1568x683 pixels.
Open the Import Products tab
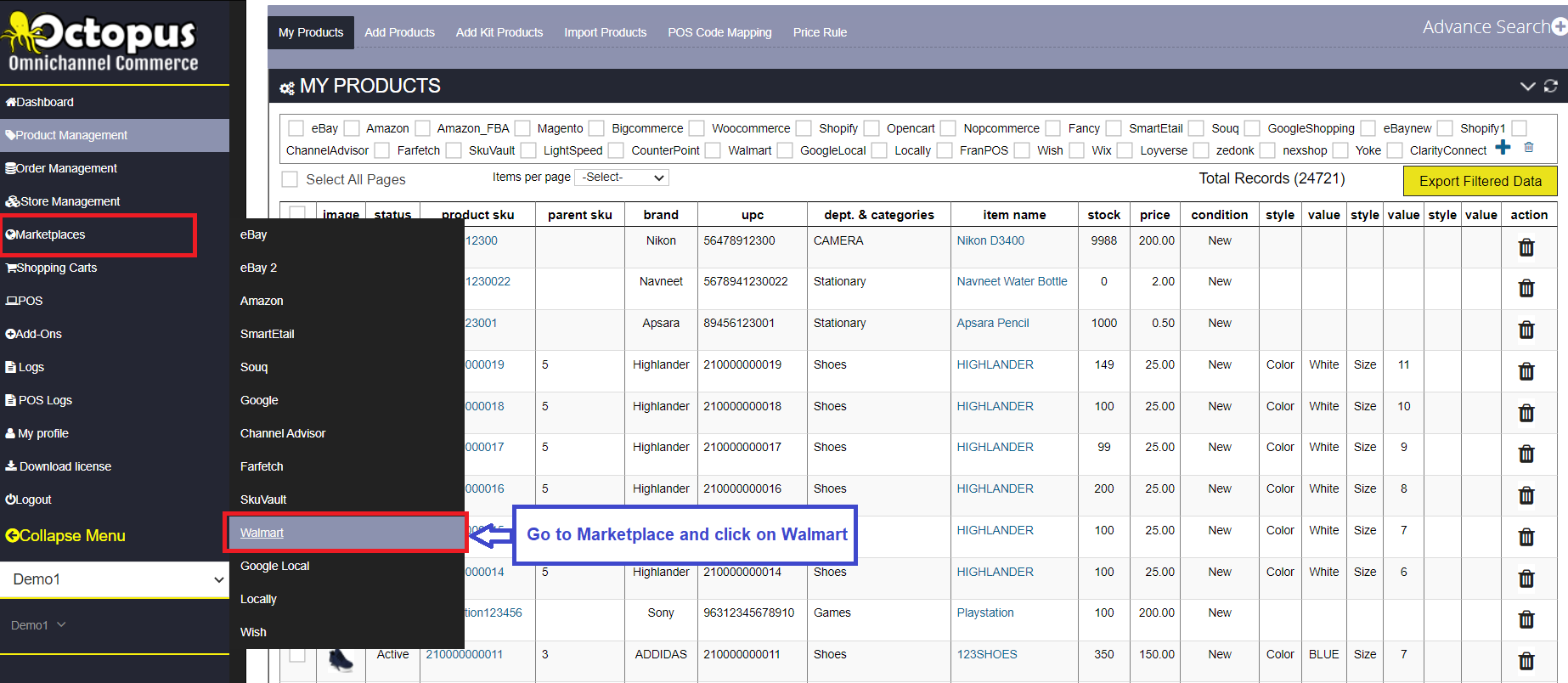click(606, 32)
